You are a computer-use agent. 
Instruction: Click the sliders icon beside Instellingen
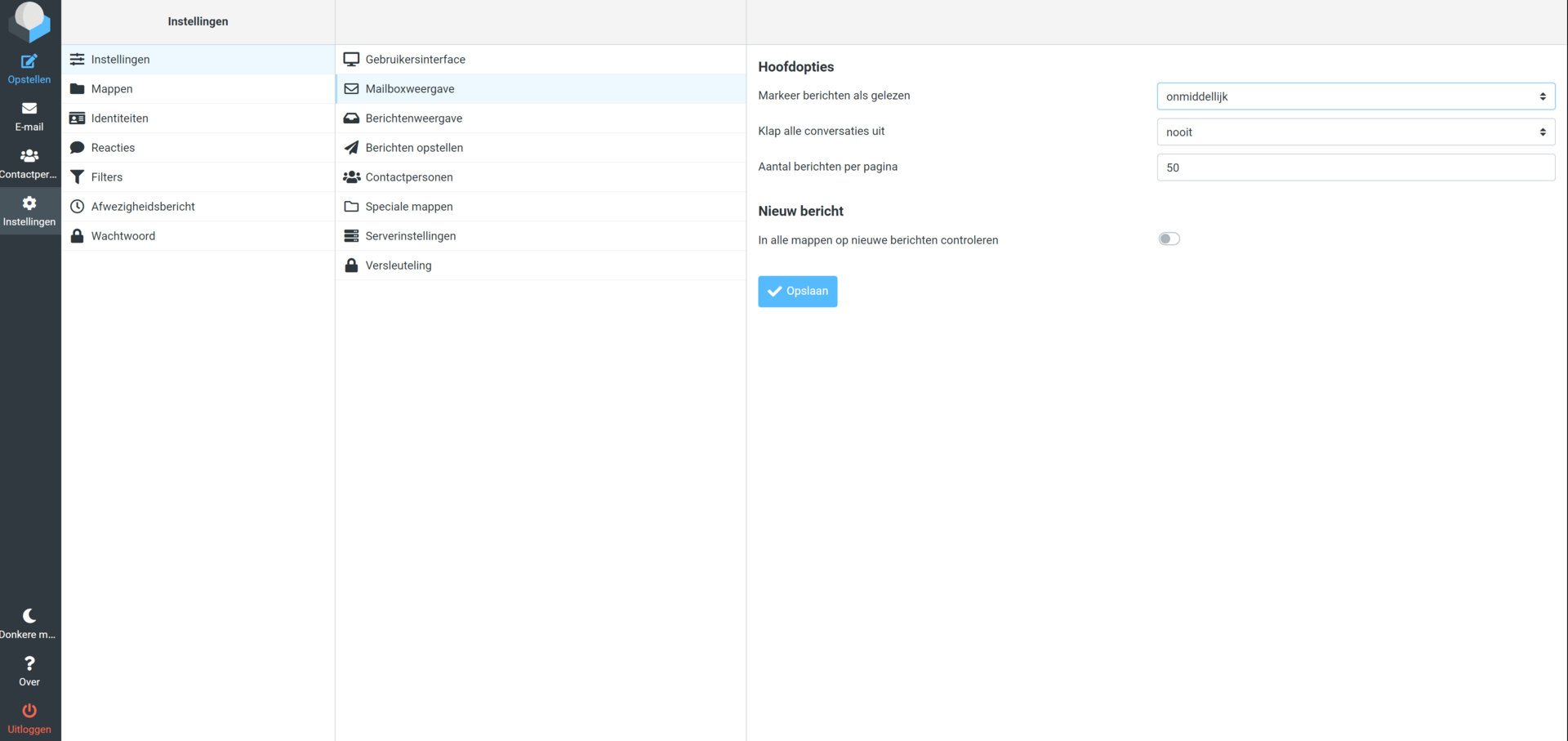pyautogui.click(x=78, y=60)
